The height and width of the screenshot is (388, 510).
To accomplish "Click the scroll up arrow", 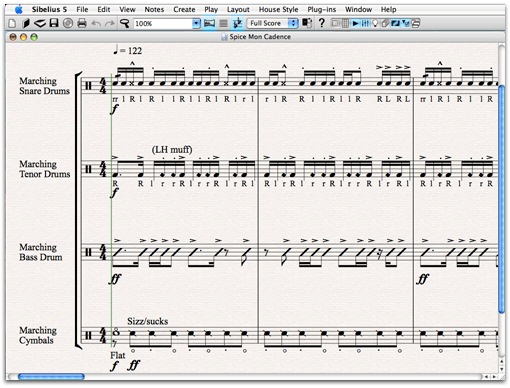I will pyautogui.click(x=501, y=362).
